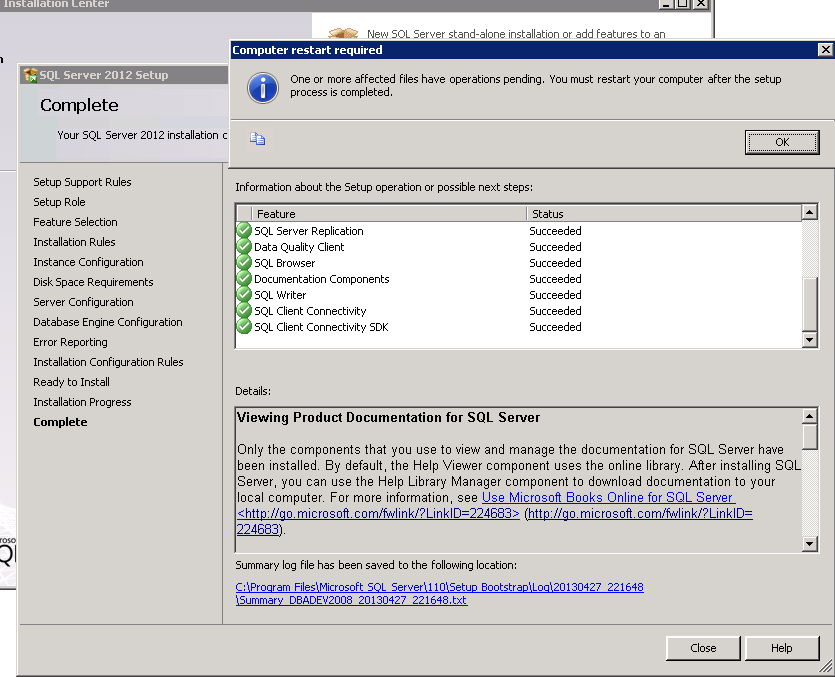Screen dimensions: 835x677
Task: Click OK in the restart required dialog
Action: coord(782,142)
